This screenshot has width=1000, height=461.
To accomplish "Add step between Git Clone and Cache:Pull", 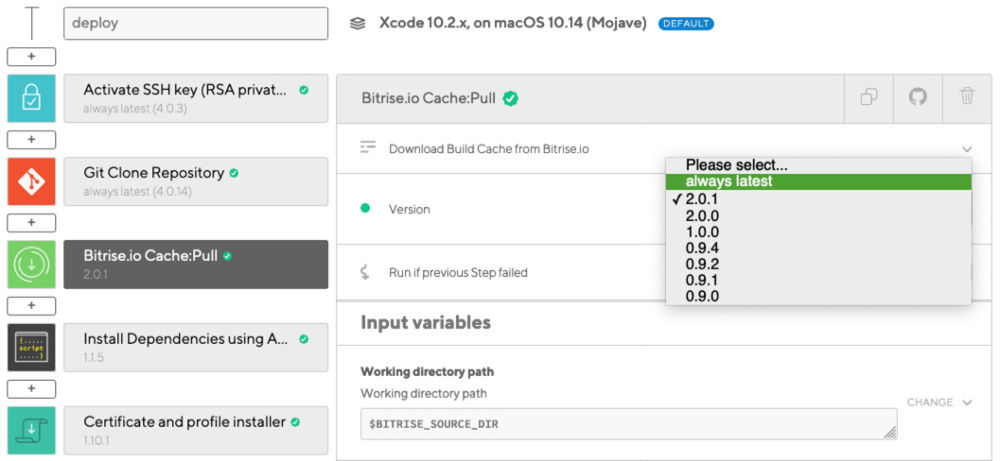I will click(31, 223).
